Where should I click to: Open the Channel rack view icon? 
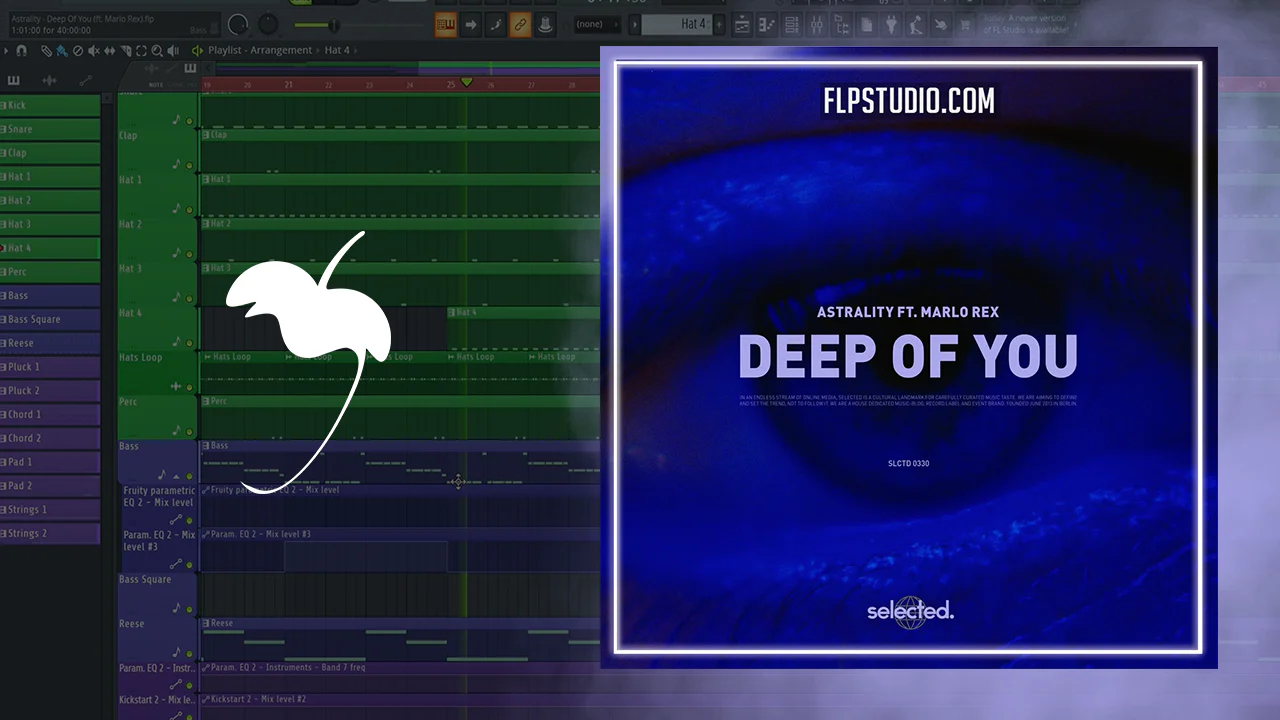pos(794,25)
